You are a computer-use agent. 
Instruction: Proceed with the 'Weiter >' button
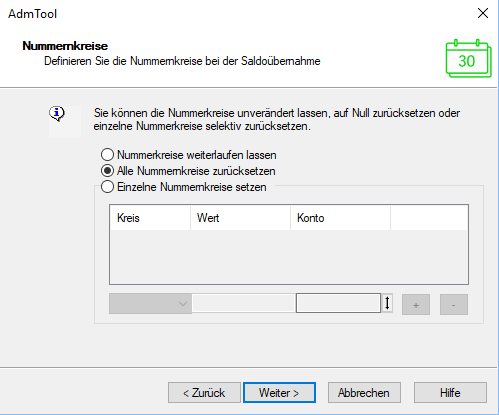pyautogui.click(x=279, y=393)
